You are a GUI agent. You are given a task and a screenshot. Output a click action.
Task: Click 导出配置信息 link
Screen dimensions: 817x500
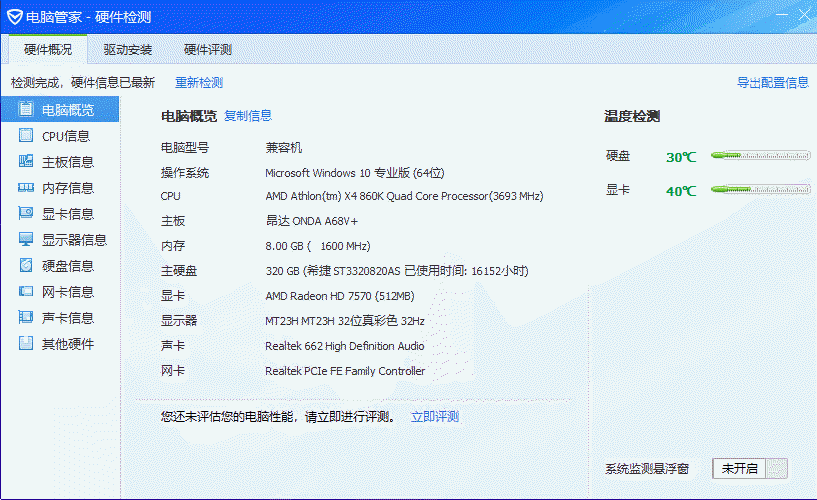tap(773, 82)
